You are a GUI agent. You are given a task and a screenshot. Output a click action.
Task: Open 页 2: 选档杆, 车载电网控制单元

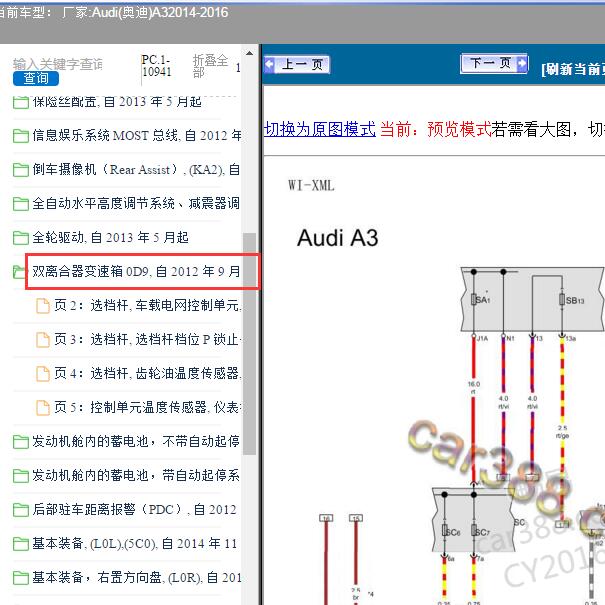[x=148, y=305]
